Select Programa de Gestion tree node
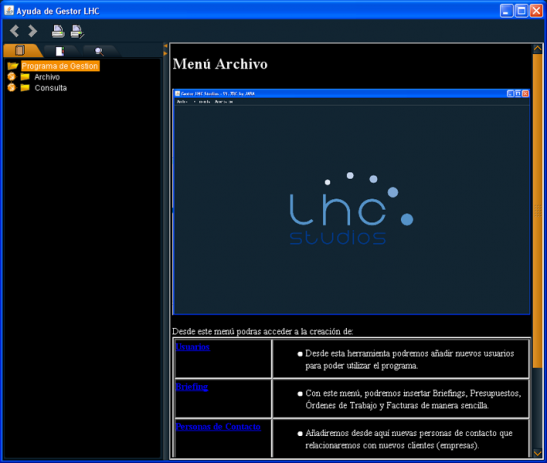The image size is (547, 463). [x=60, y=66]
